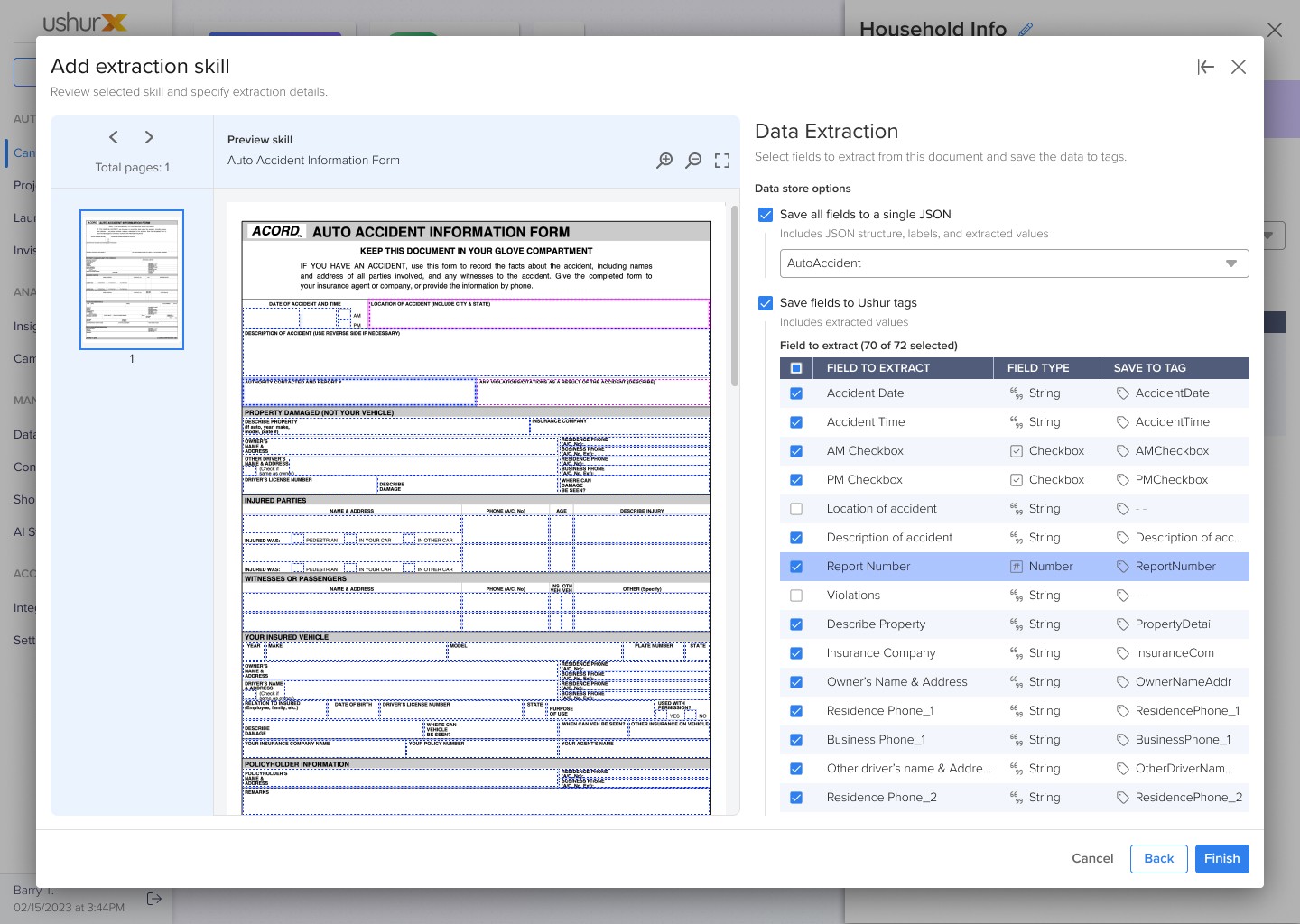Collapse the dialog side panel icon

(x=1205, y=67)
